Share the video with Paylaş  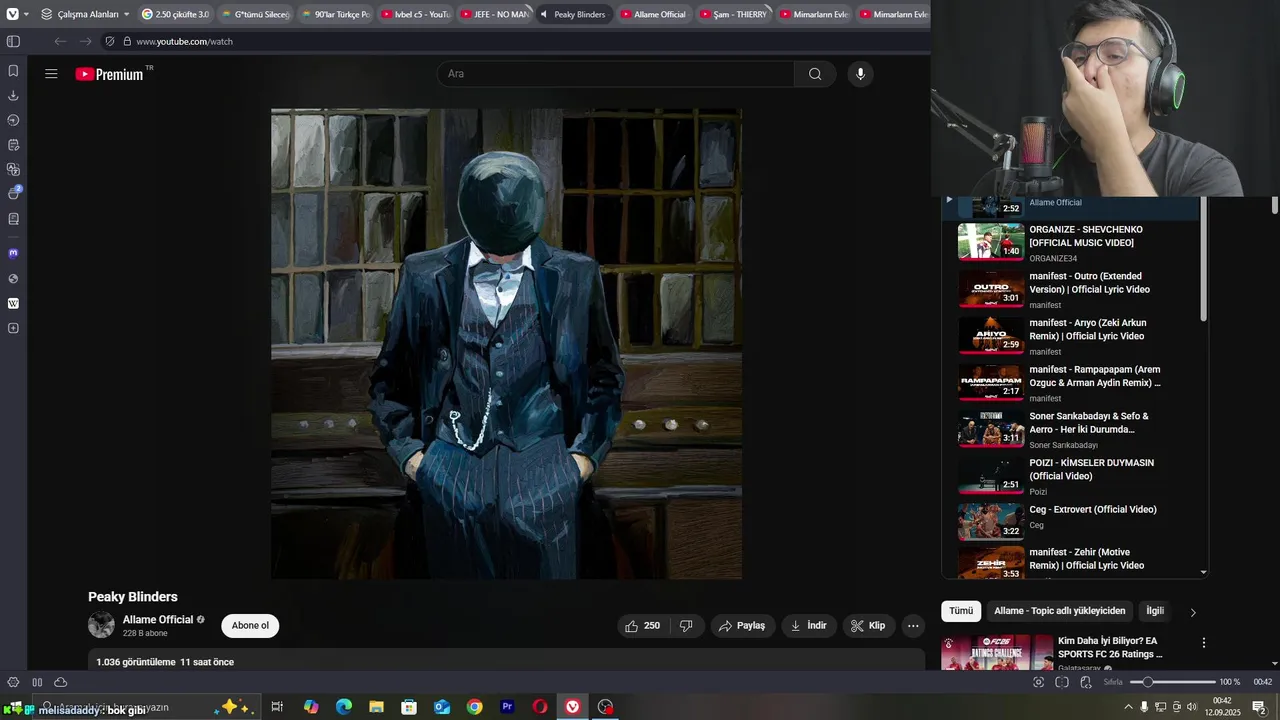coord(742,626)
